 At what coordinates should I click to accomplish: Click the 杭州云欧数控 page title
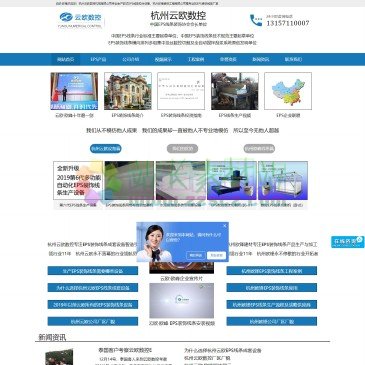[178, 15]
